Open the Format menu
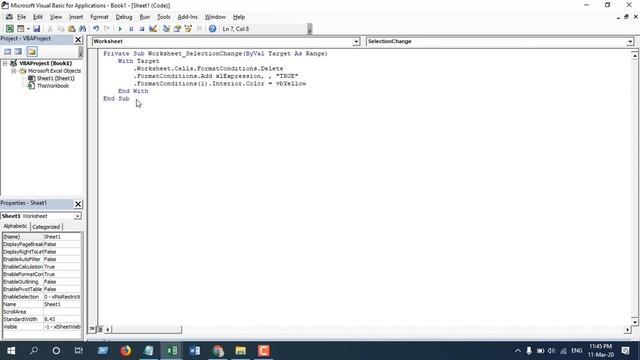 click(99, 17)
